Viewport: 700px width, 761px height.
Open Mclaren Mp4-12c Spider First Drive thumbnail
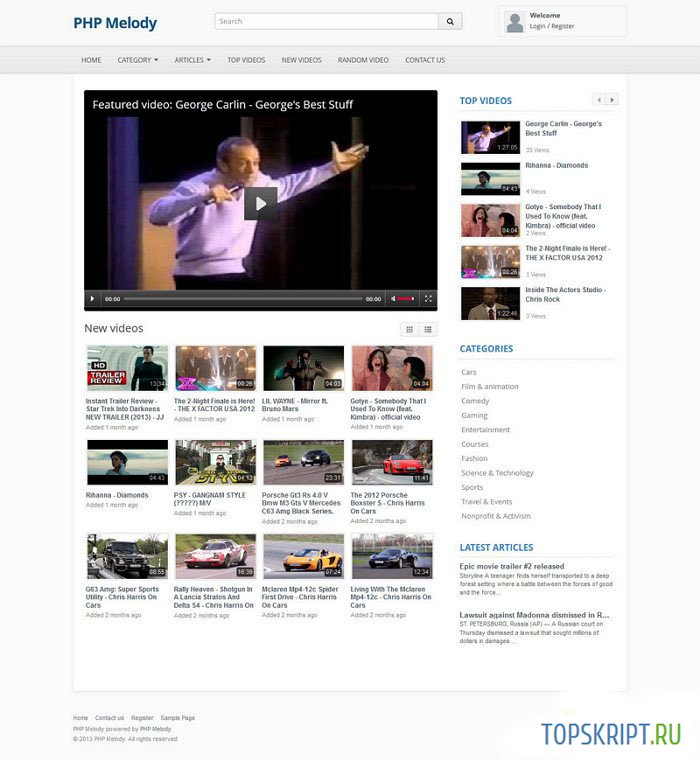point(303,556)
